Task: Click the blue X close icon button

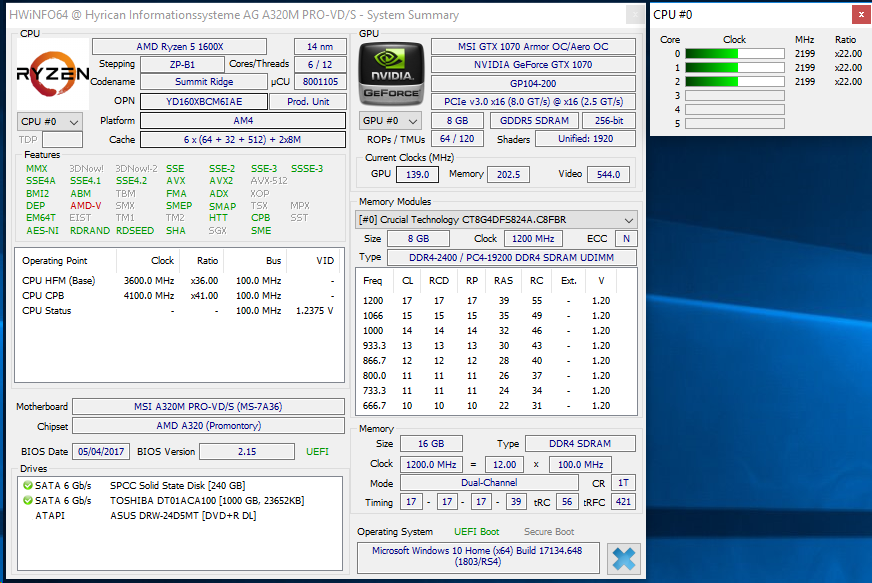Action: (x=623, y=559)
